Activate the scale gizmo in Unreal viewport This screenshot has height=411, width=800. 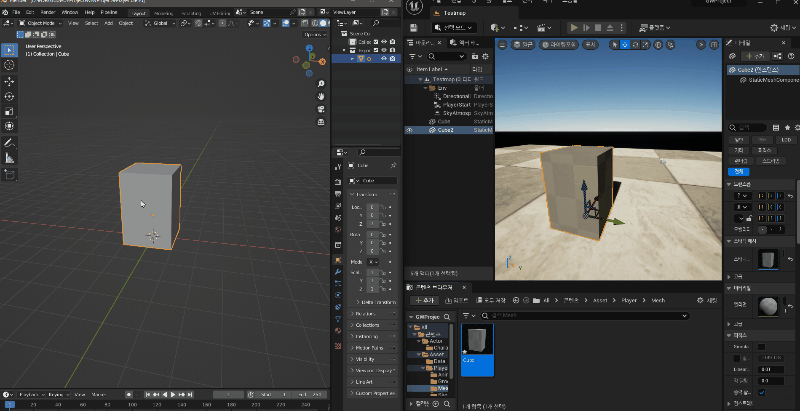646,45
